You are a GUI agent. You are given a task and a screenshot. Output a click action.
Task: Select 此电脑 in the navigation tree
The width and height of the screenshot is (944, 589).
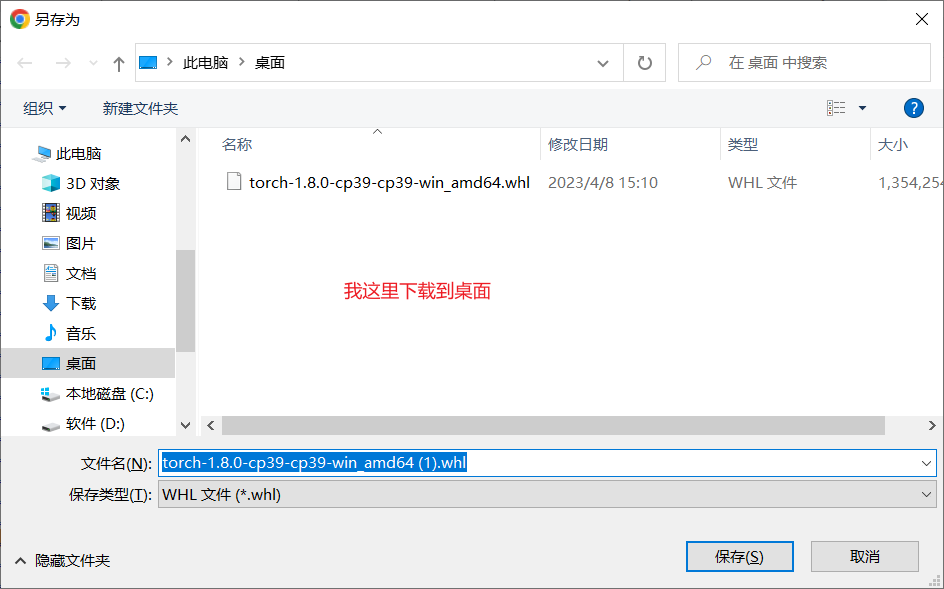coord(78,154)
